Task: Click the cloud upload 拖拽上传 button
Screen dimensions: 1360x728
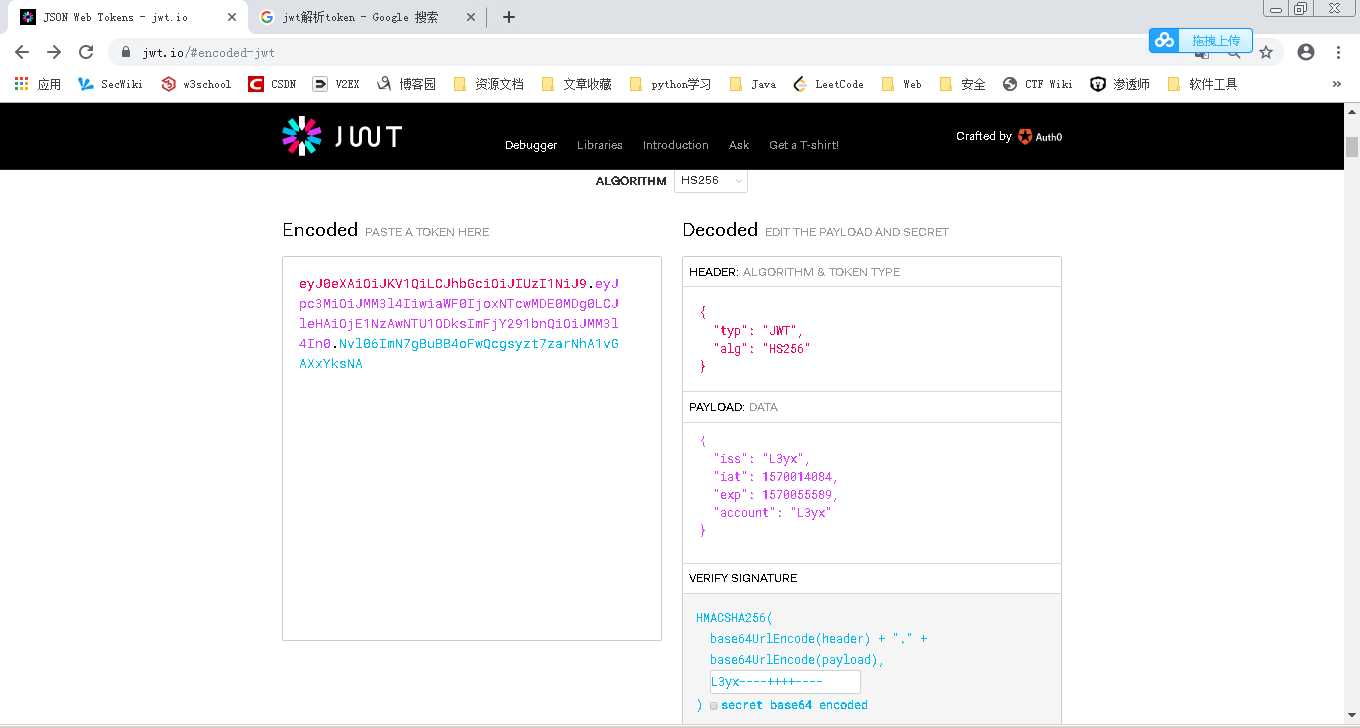Action: 1201,40
